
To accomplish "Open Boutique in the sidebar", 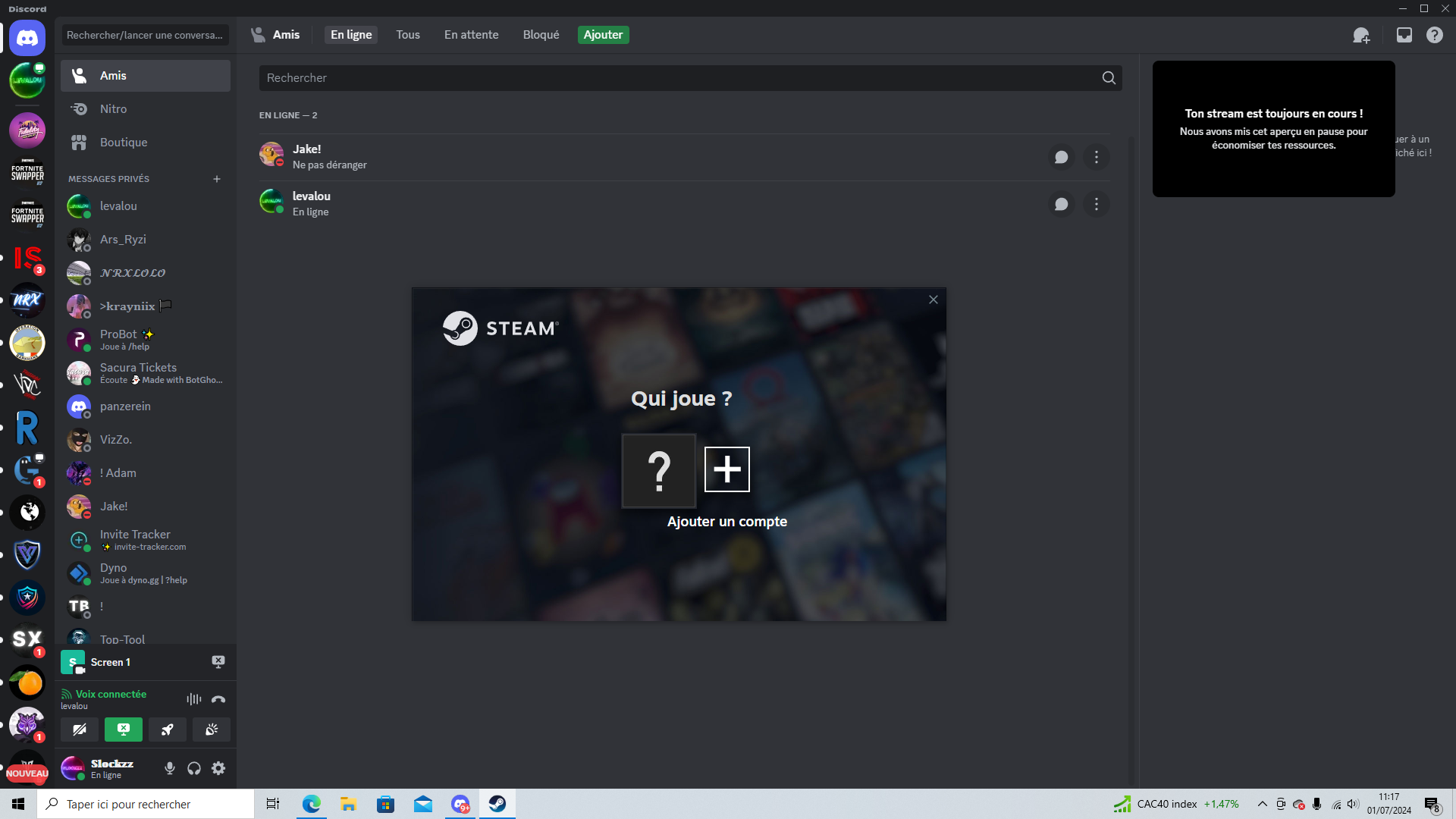I will (146, 143).
